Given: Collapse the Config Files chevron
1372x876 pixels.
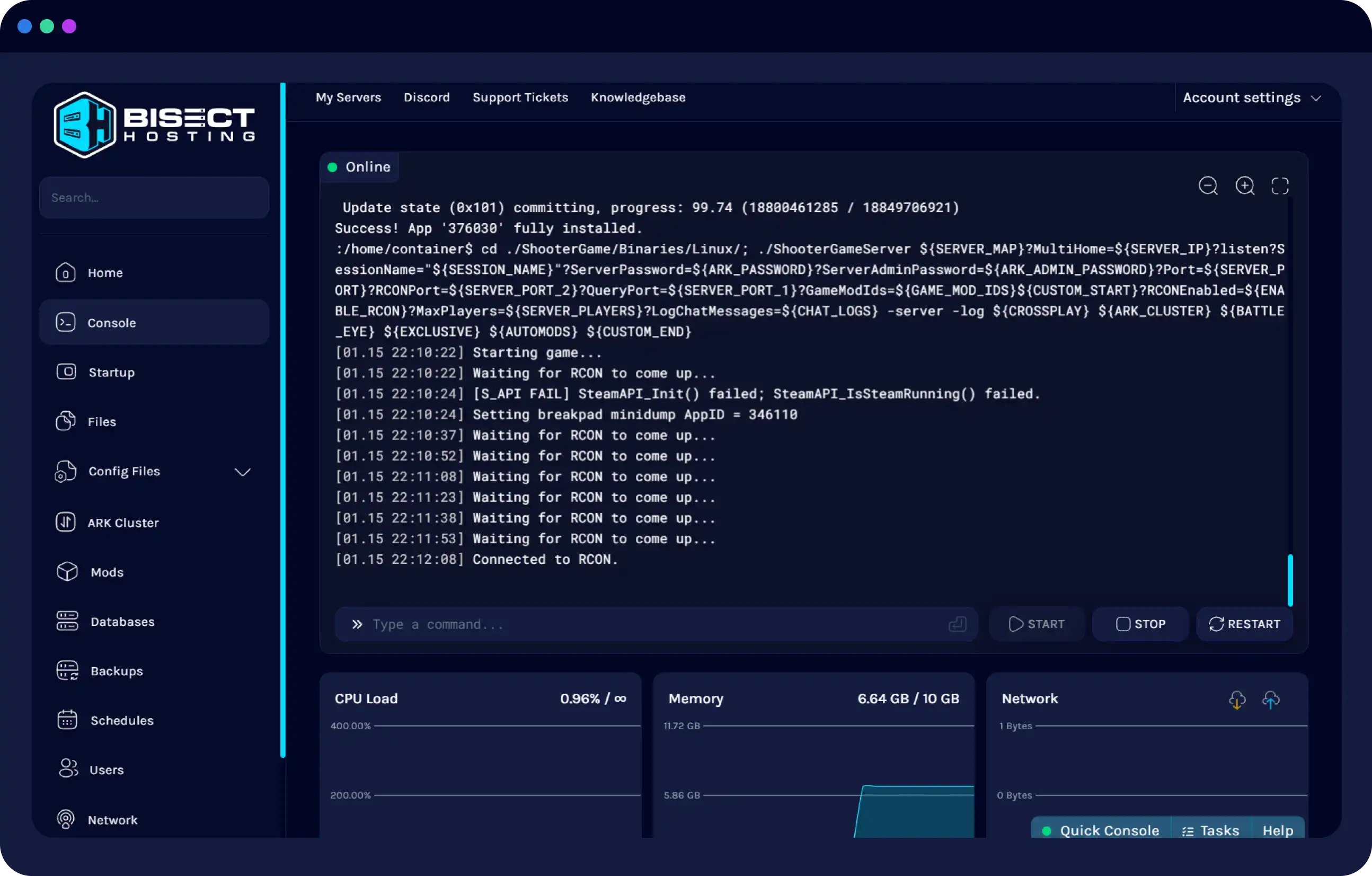Looking at the screenshot, I should click(242, 471).
